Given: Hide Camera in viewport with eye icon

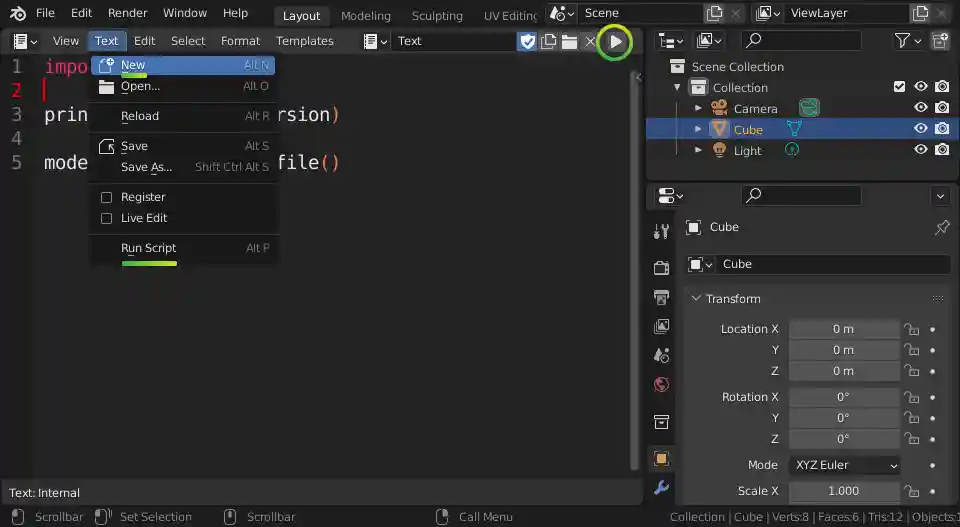Looking at the screenshot, I should point(921,108).
